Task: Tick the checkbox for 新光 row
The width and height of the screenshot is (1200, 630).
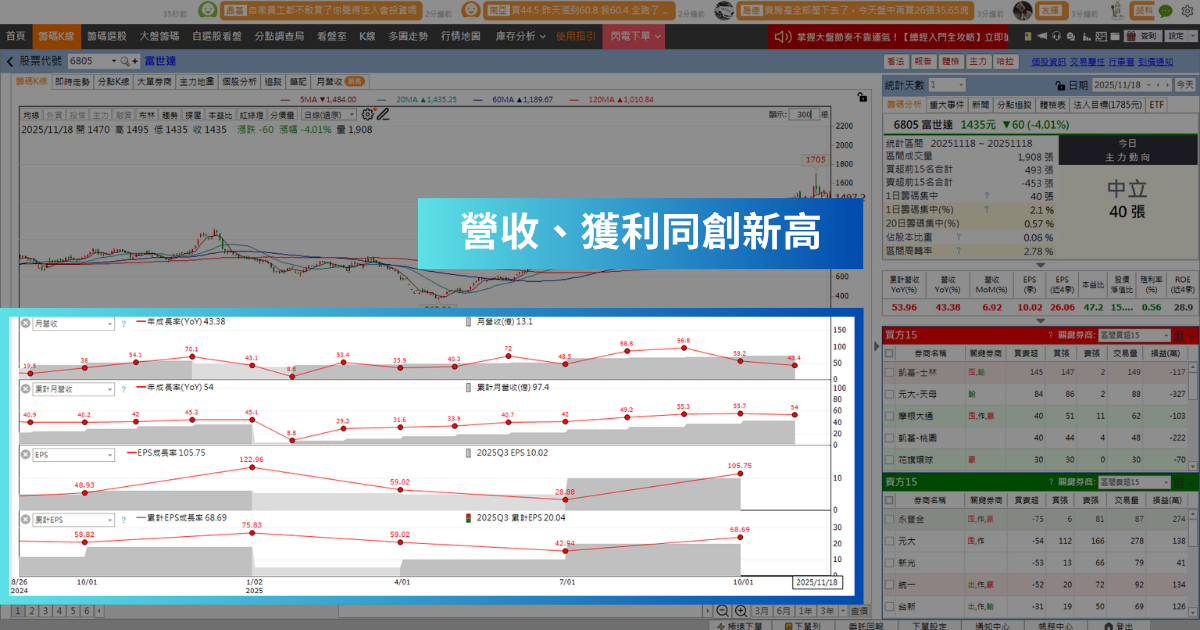Action: [891, 562]
